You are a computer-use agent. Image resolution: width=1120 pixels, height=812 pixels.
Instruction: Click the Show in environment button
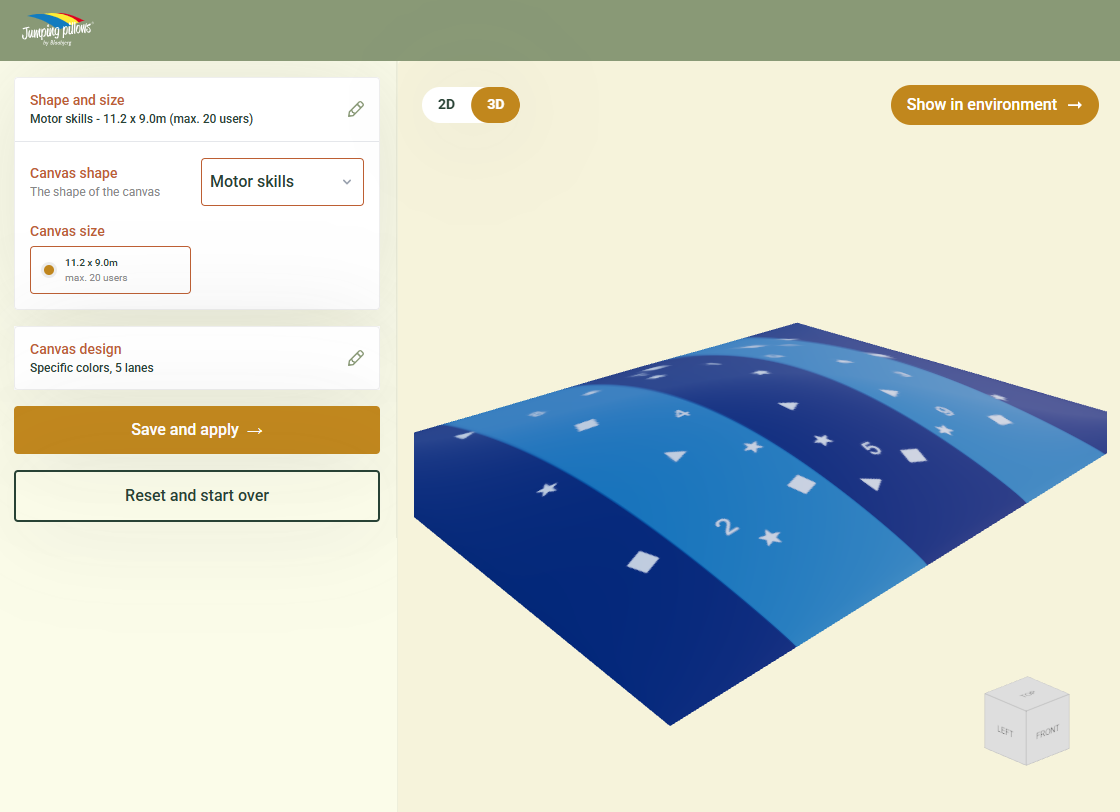coord(994,105)
